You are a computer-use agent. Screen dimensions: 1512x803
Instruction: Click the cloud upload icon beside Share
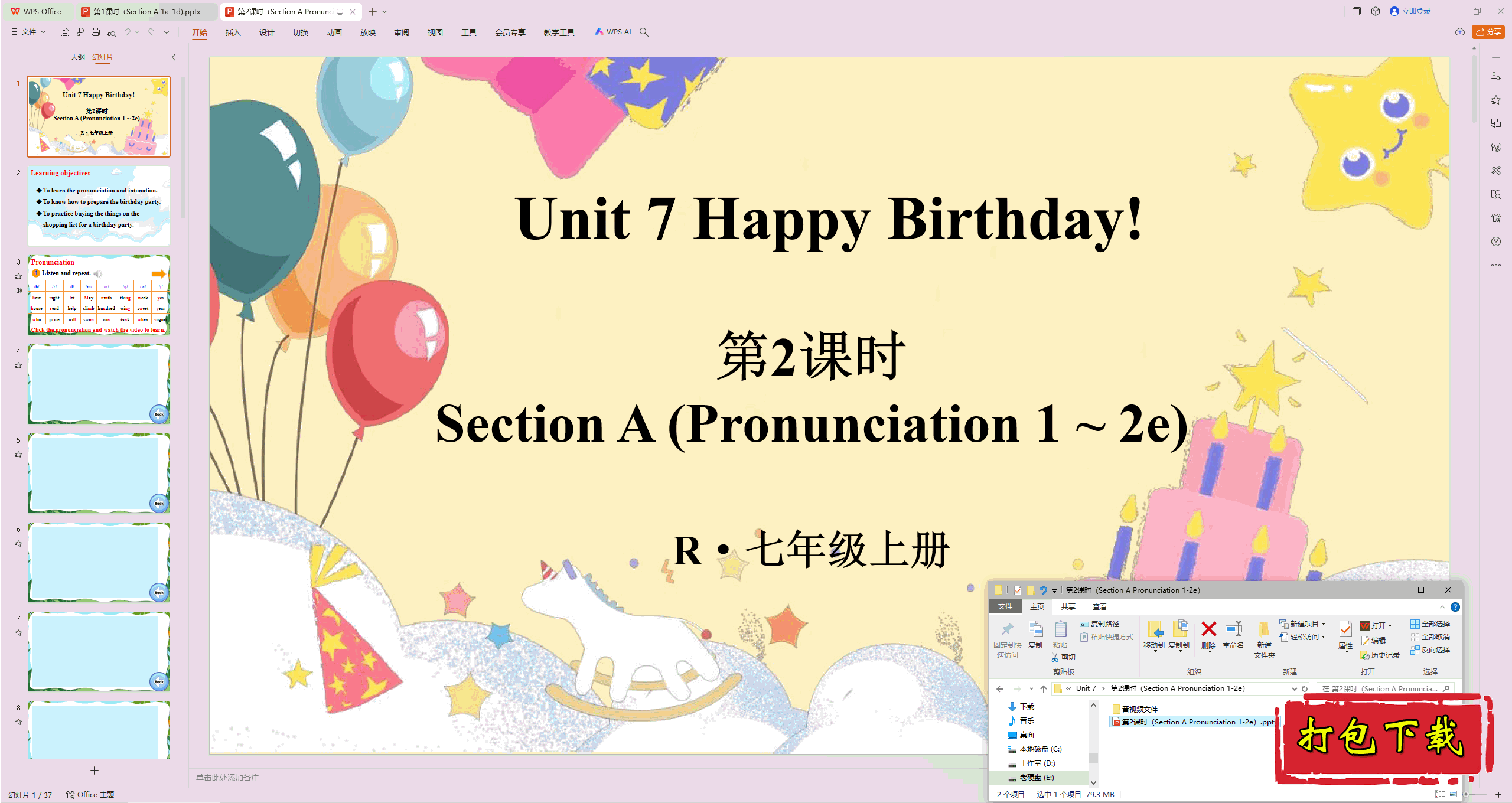[x=1460, y=32]
